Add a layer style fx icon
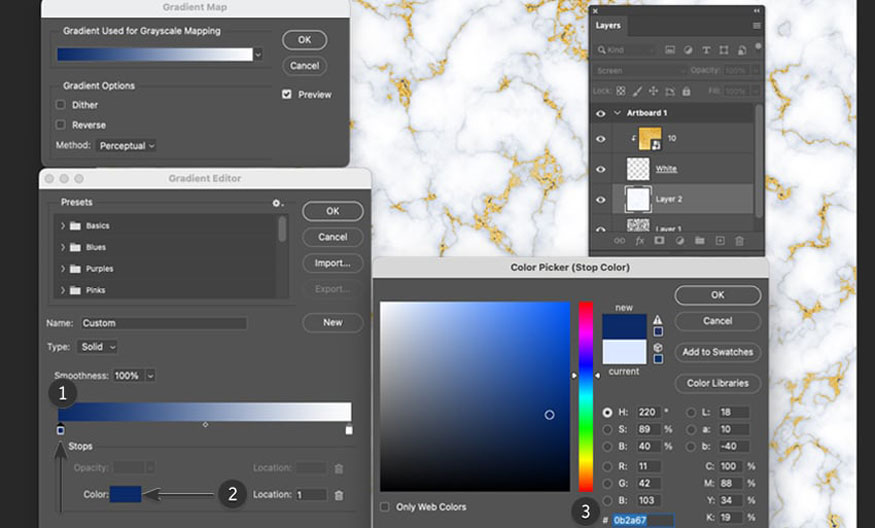Viewport: 875px width, 528px height. pos(640,241)
